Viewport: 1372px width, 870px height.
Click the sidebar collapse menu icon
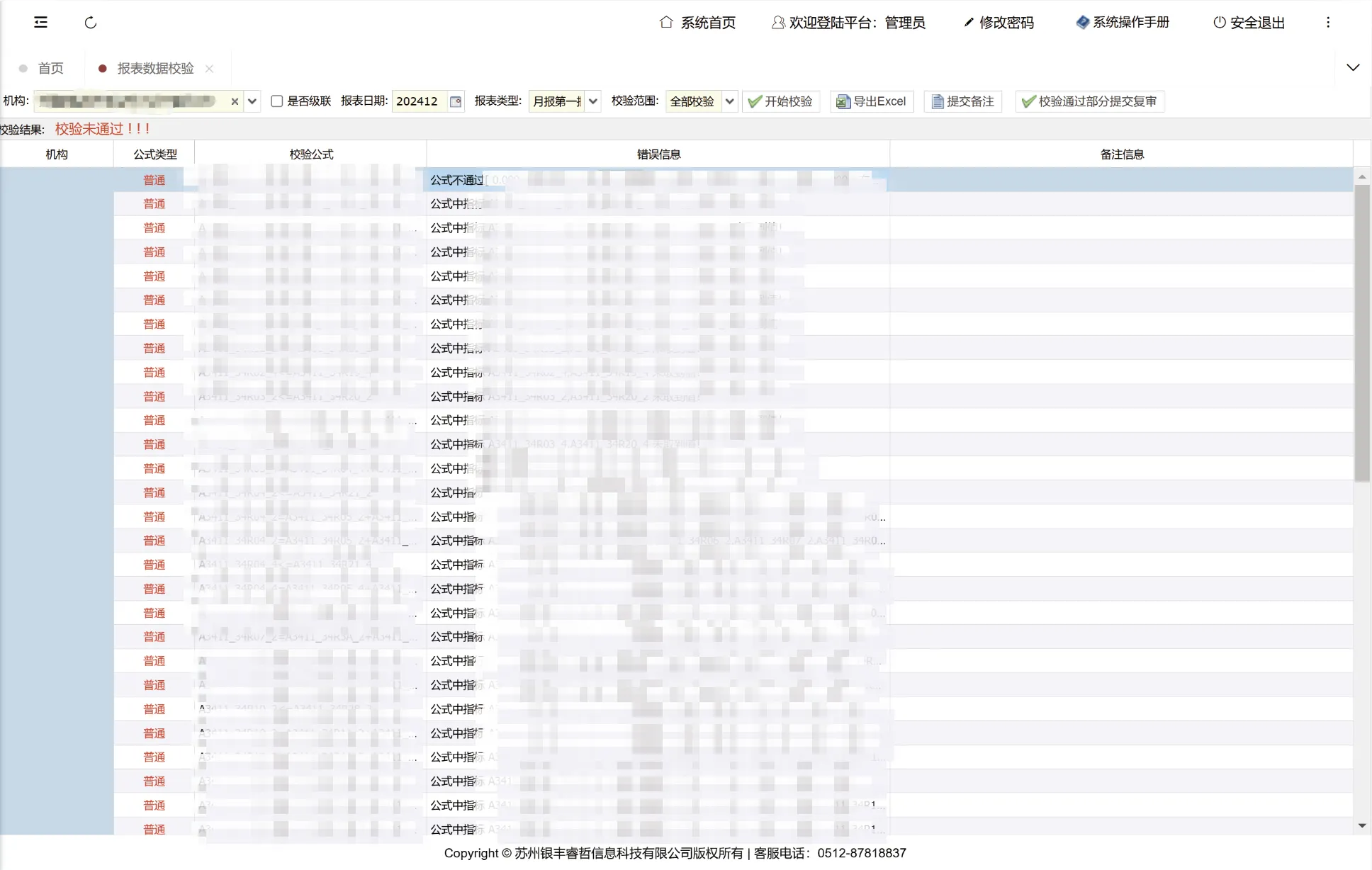[40, 23]
